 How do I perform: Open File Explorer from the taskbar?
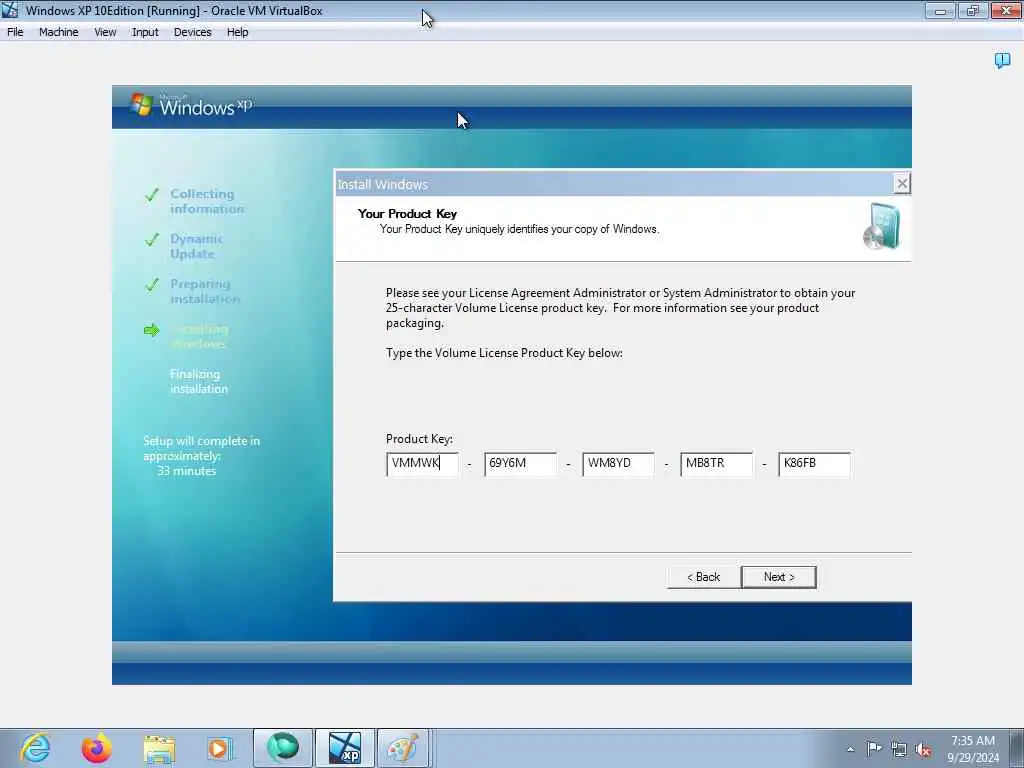(x=159, y=749)
